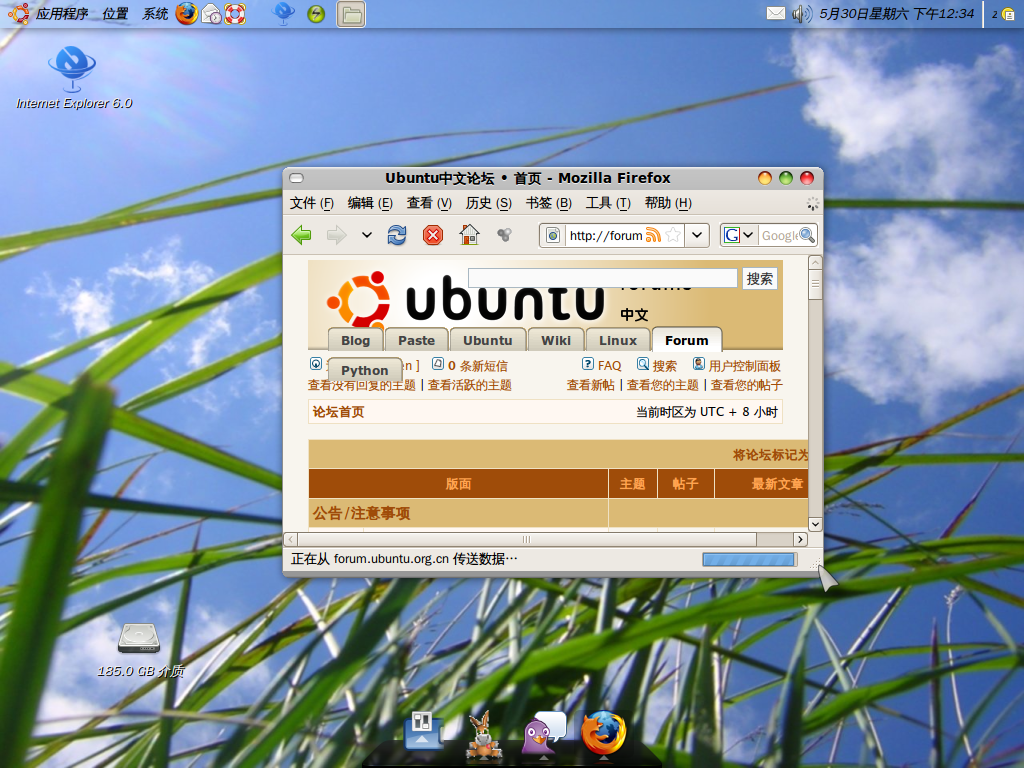Click the http://forum address field

tap(605, 235)
